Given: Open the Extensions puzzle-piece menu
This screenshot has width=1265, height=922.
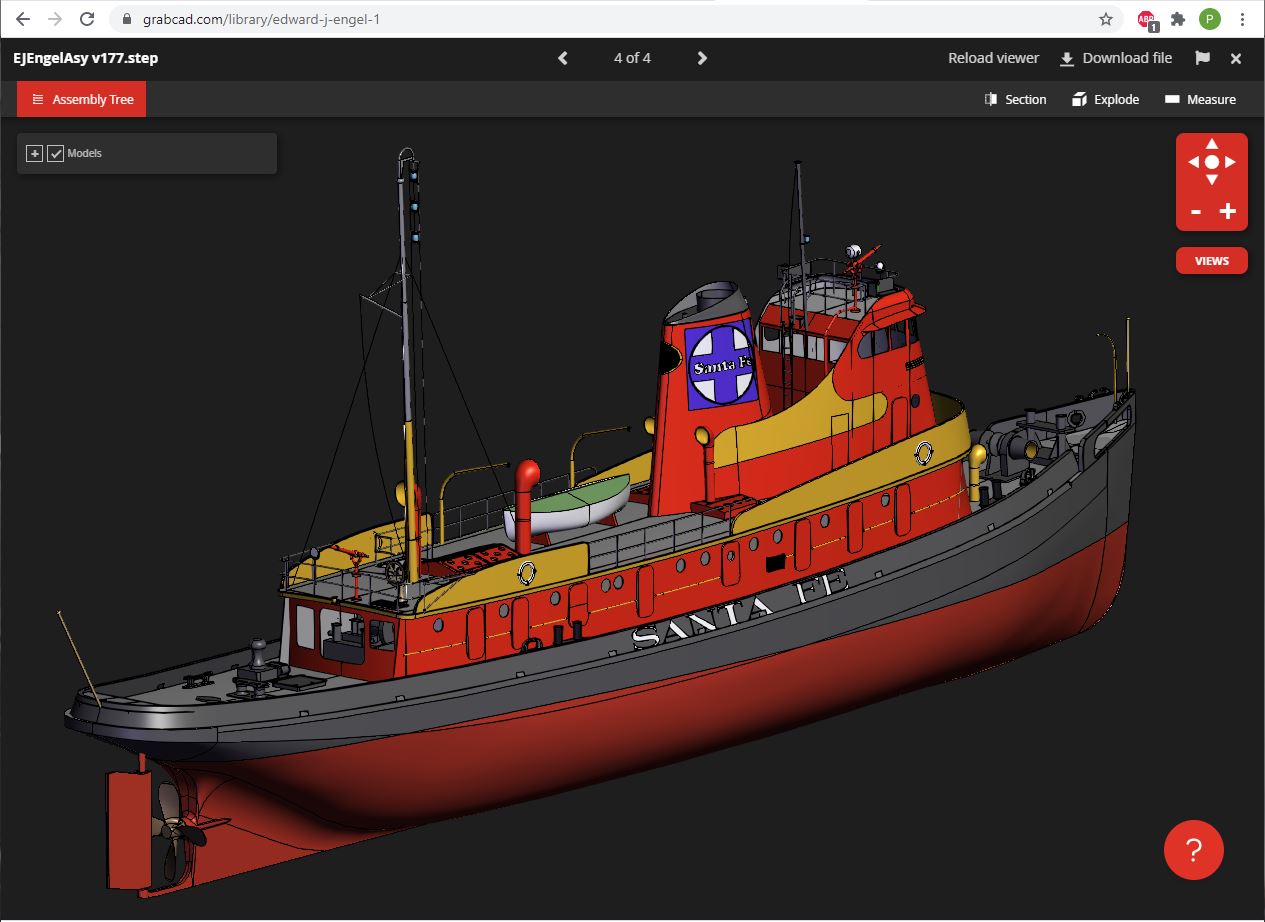Looking at the screenshot, I should coord(1178,19).
